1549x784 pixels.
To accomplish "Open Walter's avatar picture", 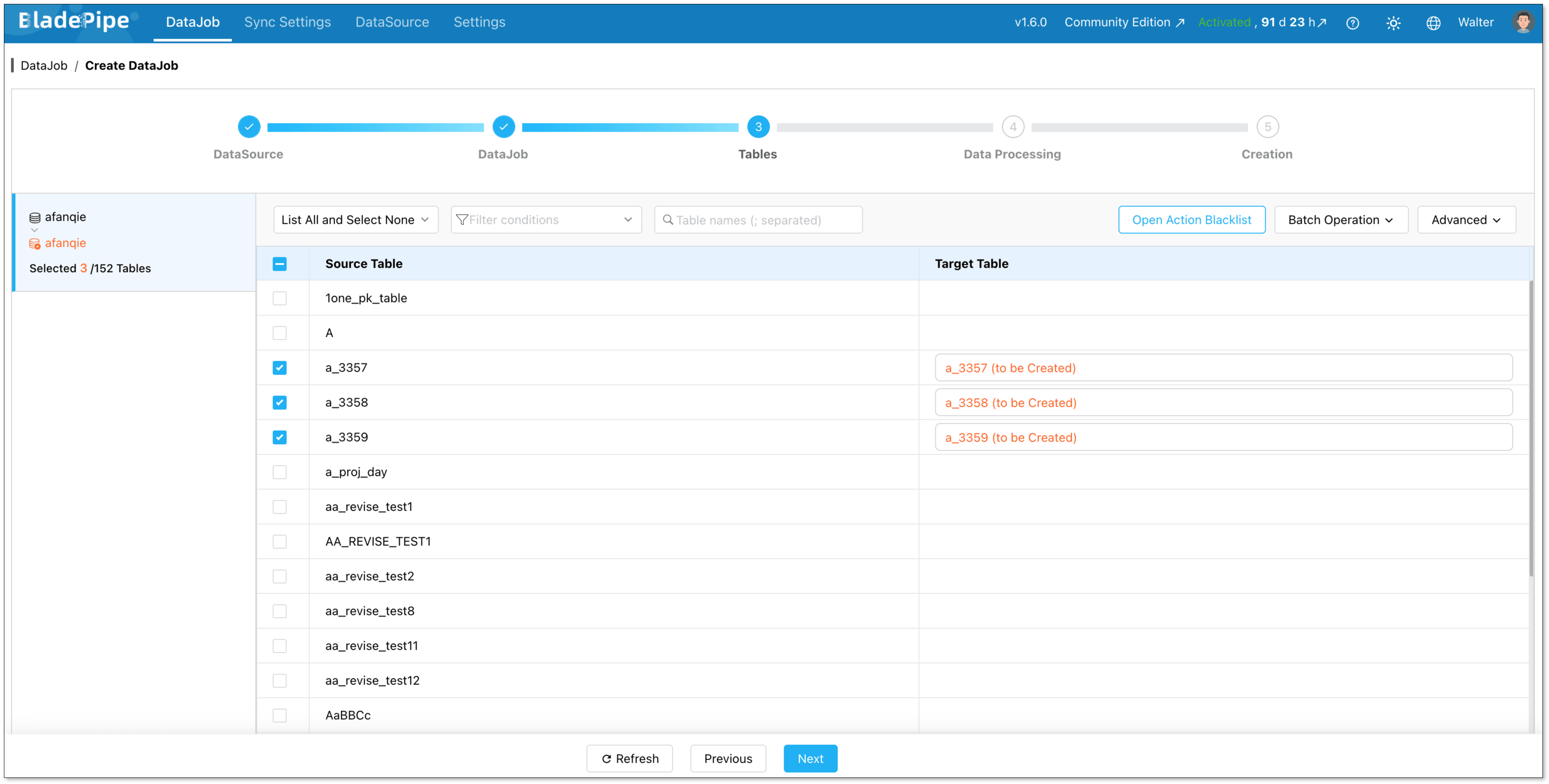I will pos(1522,22).
